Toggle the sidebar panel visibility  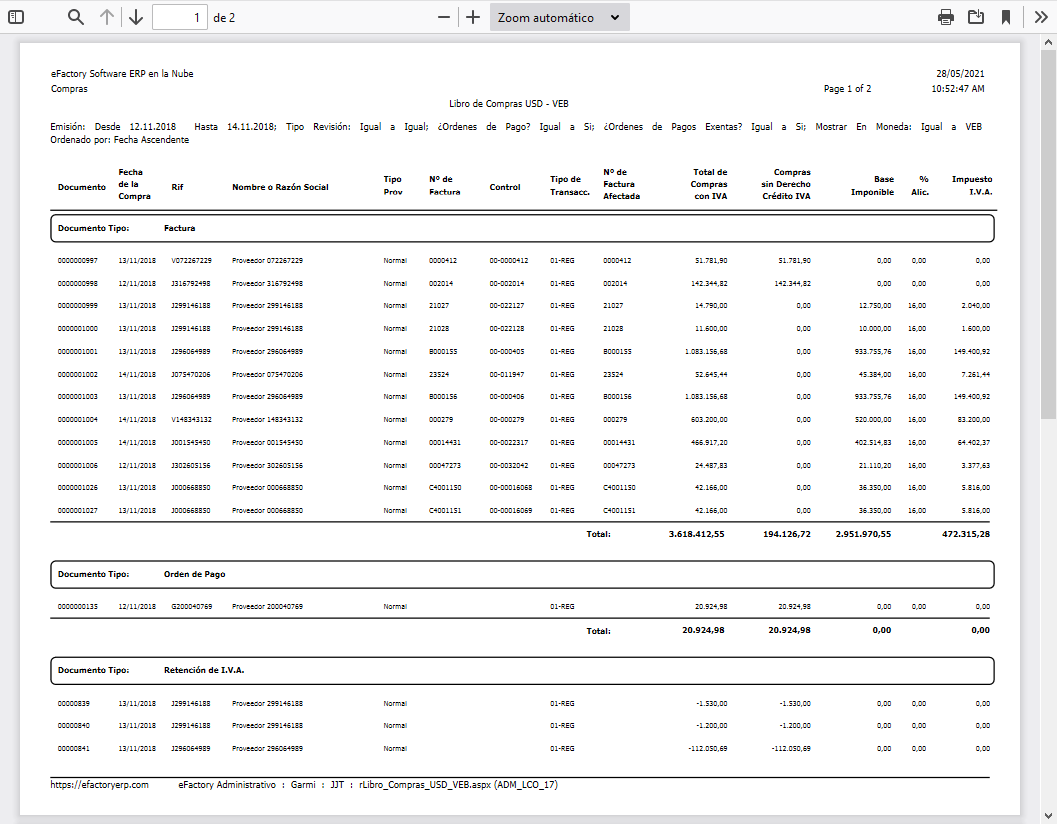(14, 17)
